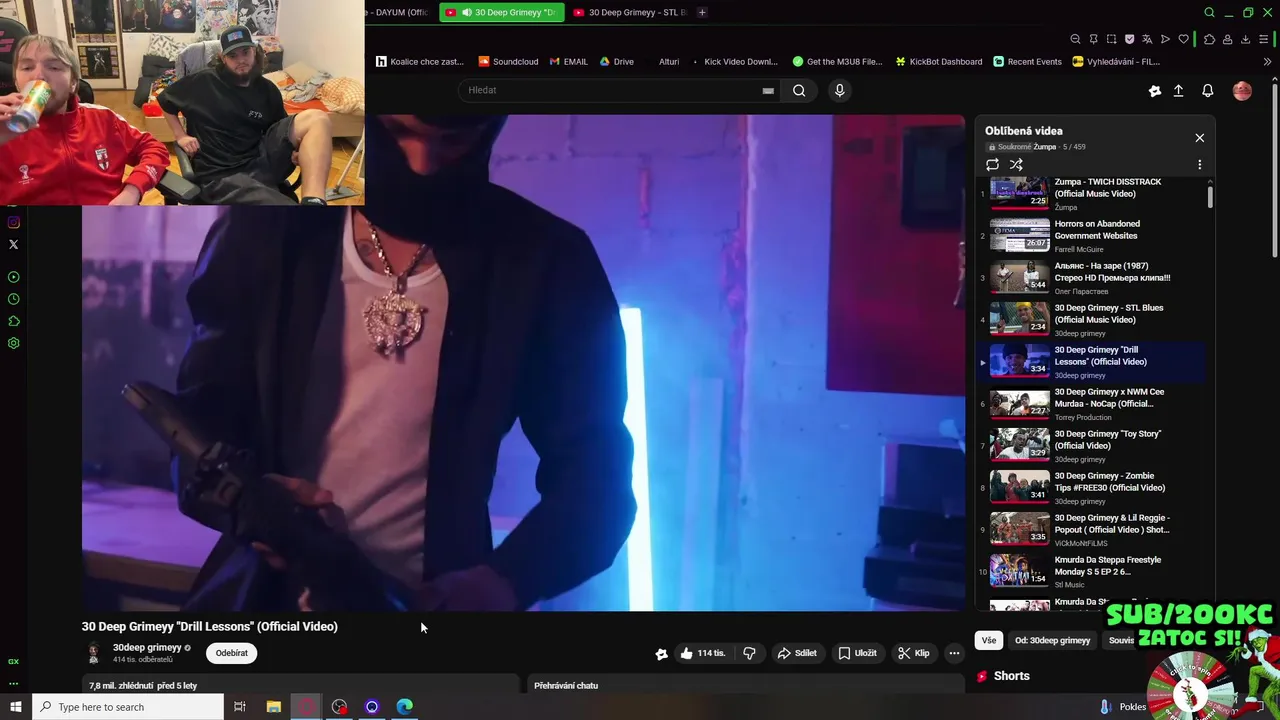The image size is (1280, 720).
Task: Open Recent Events bookmark
Action: click(x=1027, y=61)
